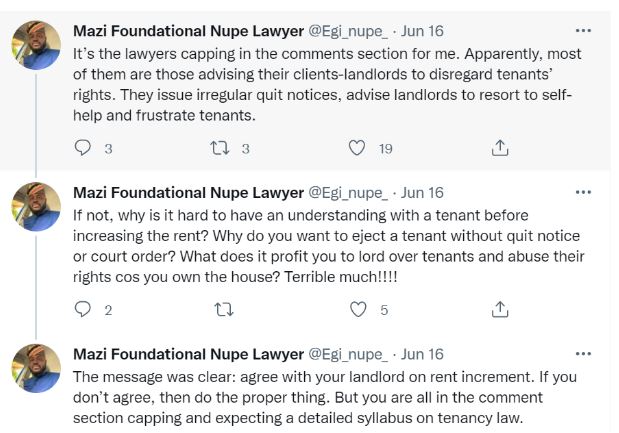Open the first tweet's profile avatar

(x=36, y=46)
